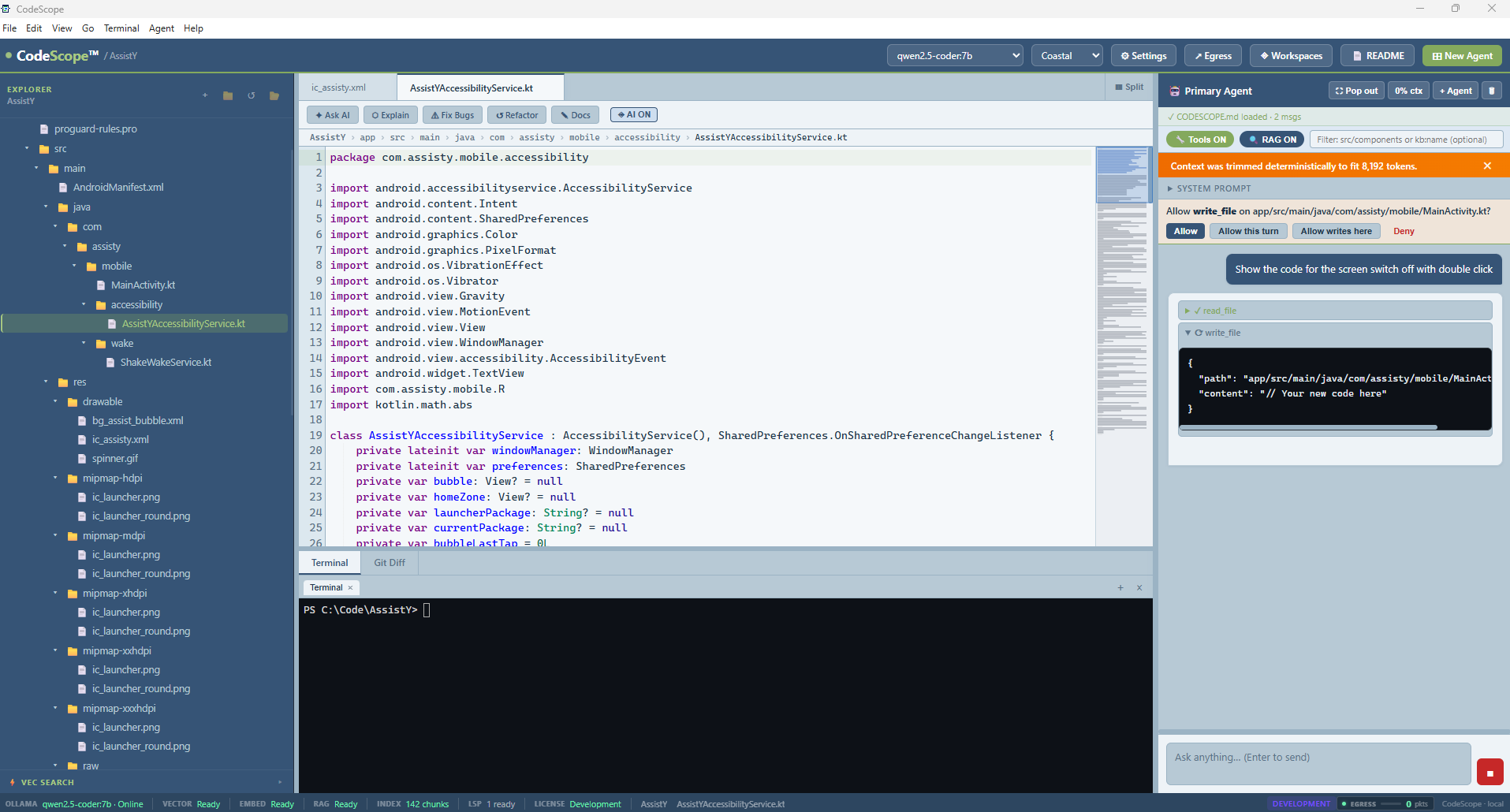Open the README button
Image resolution: width=1510 pixels, height=812 pixels.
coord(1378,56)
